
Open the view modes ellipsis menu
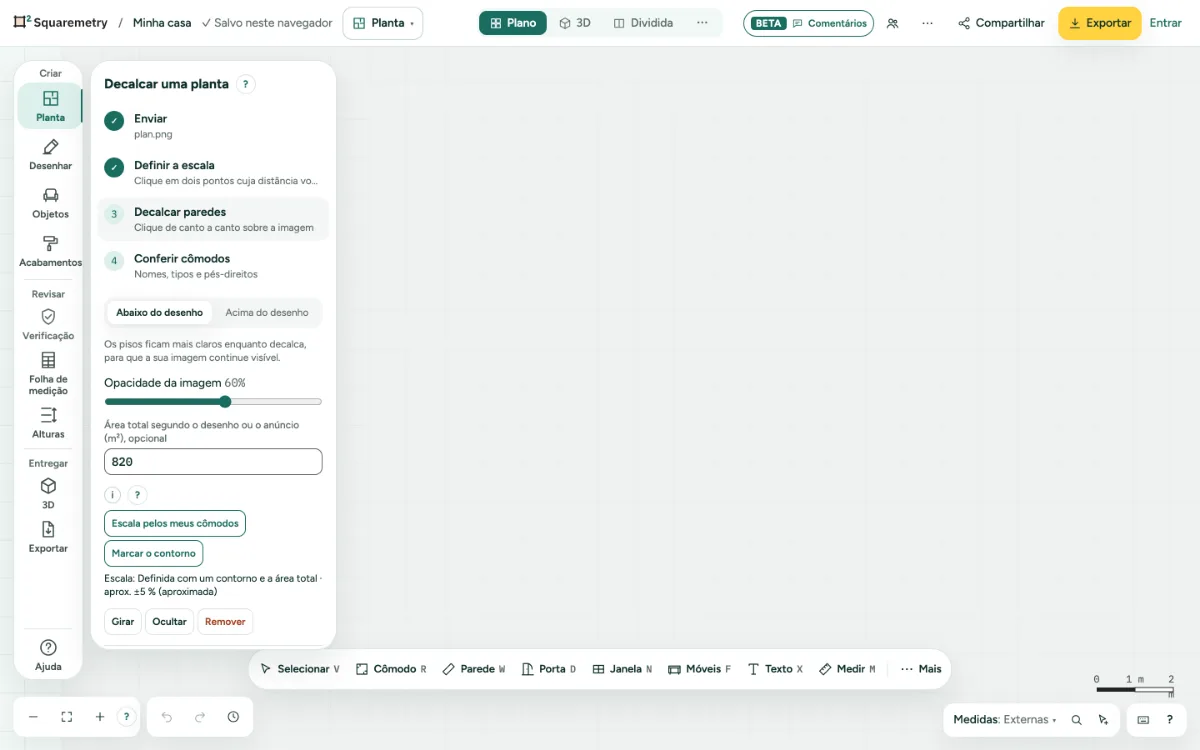click(x=702, y=23)
